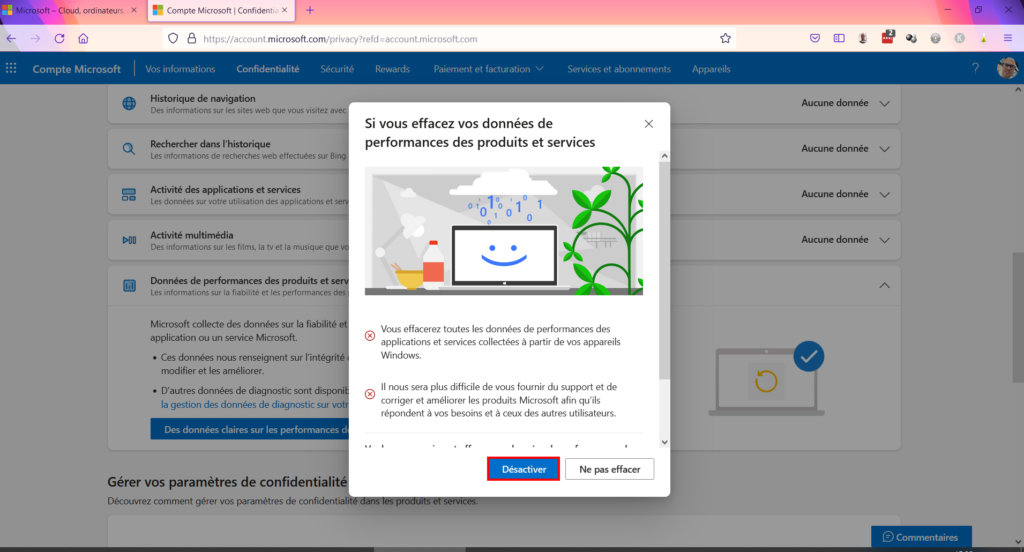
Task: Expand Activité des applications et services chevron
Action: pyautogui.click(x=884, y=194)
